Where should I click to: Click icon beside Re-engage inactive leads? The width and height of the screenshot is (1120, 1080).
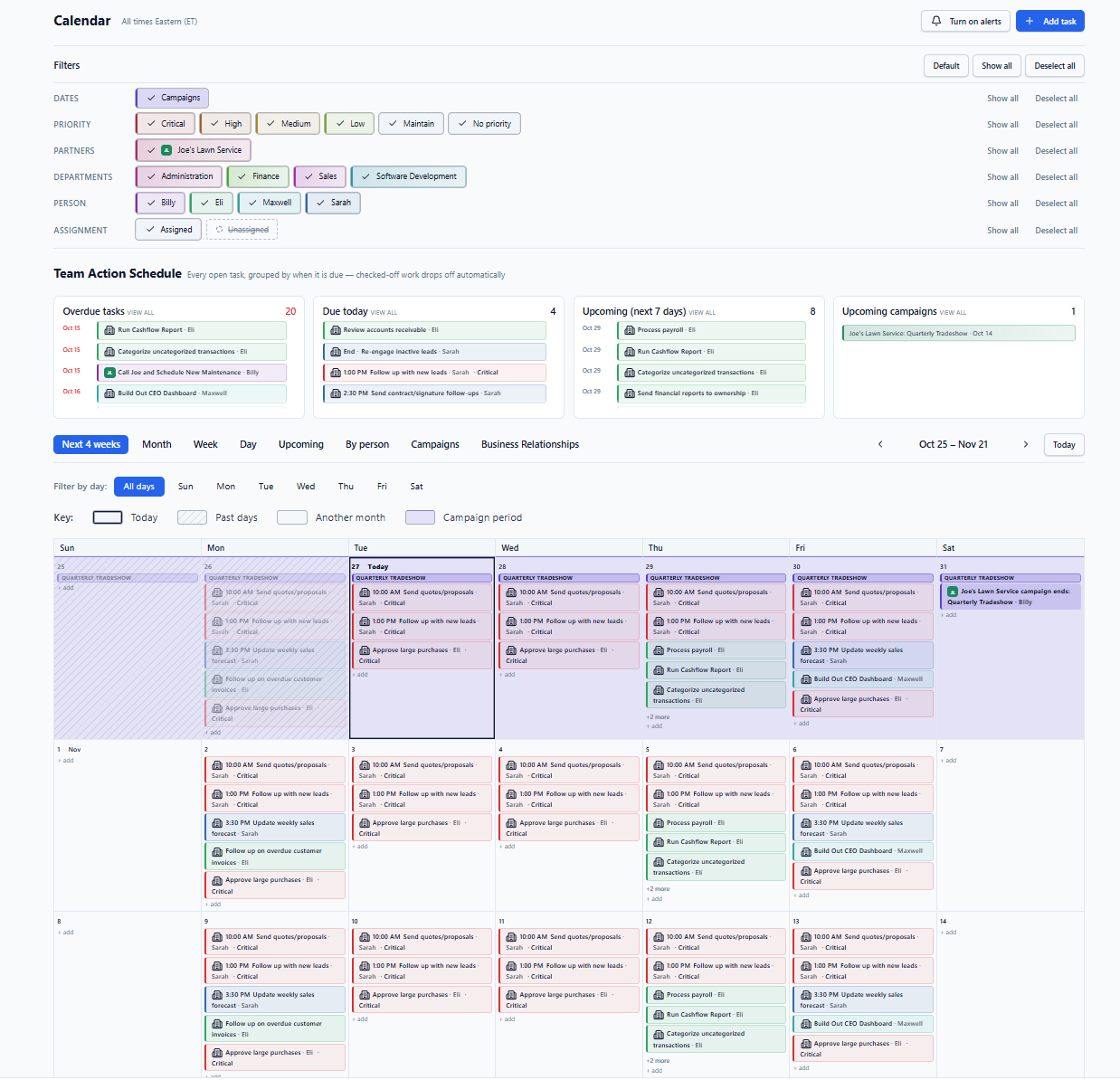coord(336,351)
